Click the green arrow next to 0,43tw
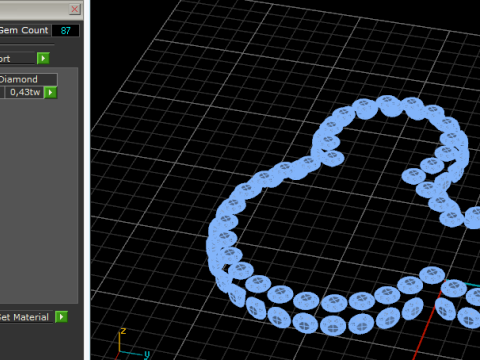The width and height of the screenshot is (480, 360). pos(51,92)
